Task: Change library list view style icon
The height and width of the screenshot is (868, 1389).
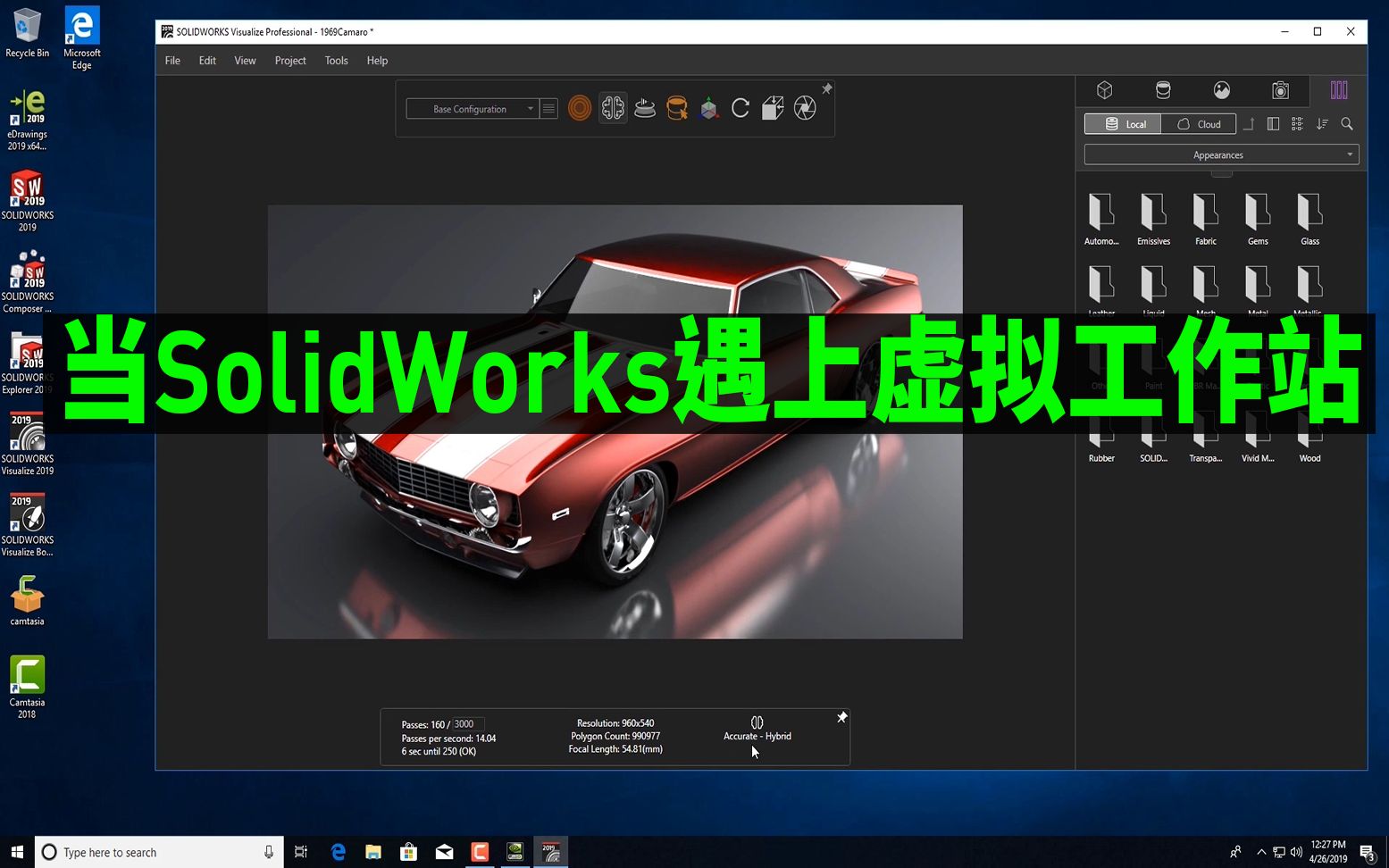Action: point(1297,124)
